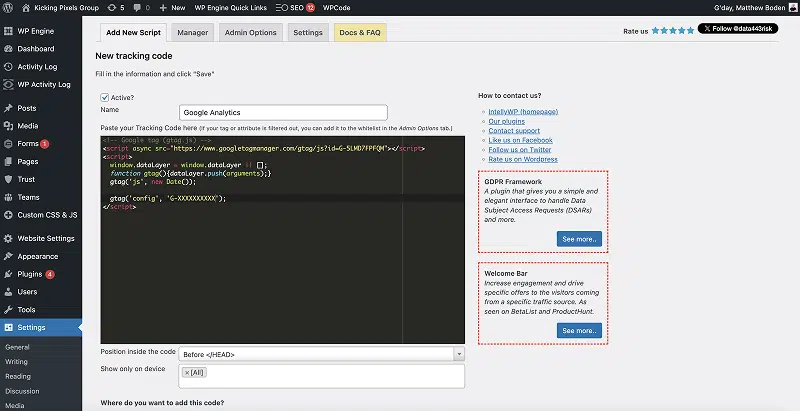Click the Website Settings gear icon
The image size is (800, 411).
pos(8,239)
